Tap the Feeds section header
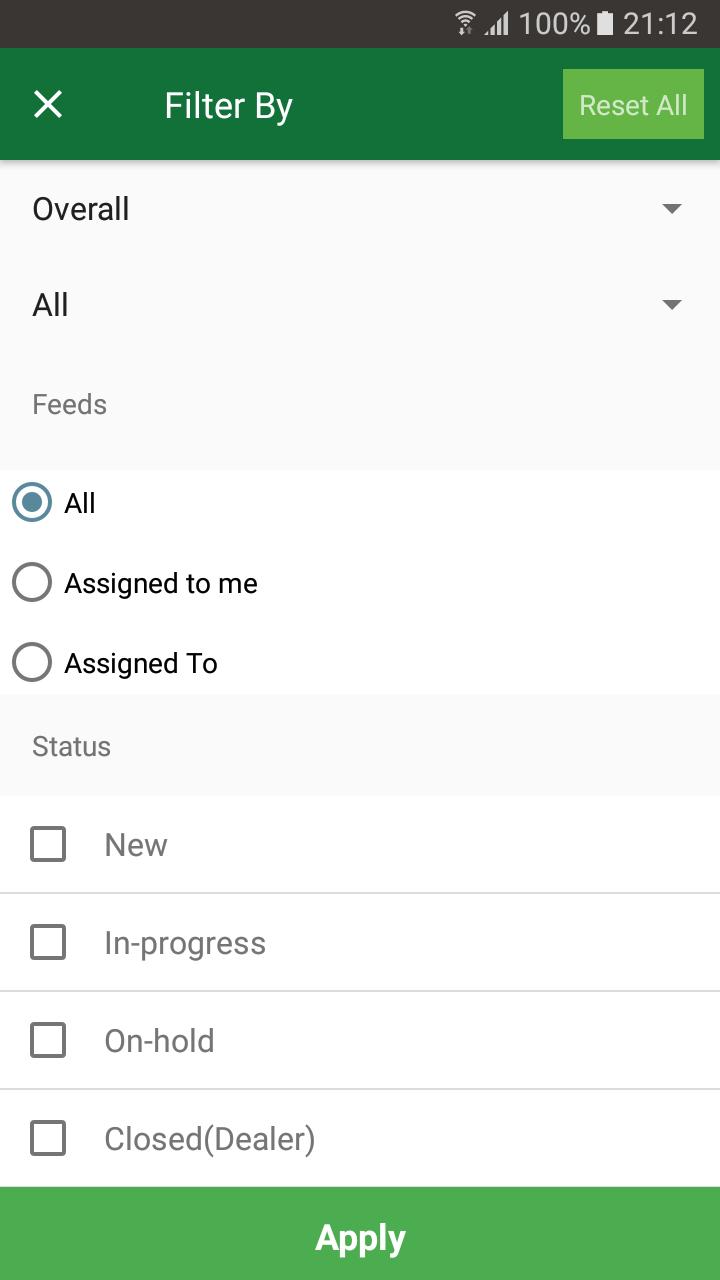Screen dimensions: 720x1280 69,404
